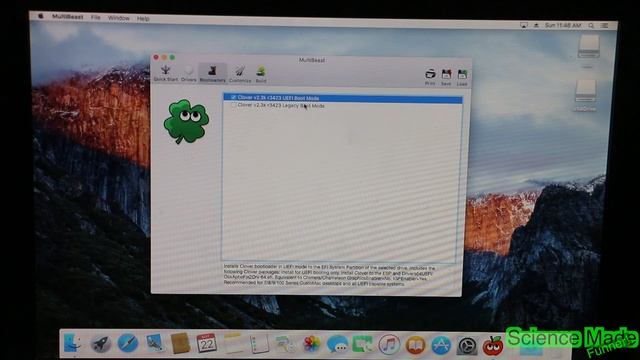
Task: Select the Clover Legacy Boot Mode row
Action: coord(343,106)
